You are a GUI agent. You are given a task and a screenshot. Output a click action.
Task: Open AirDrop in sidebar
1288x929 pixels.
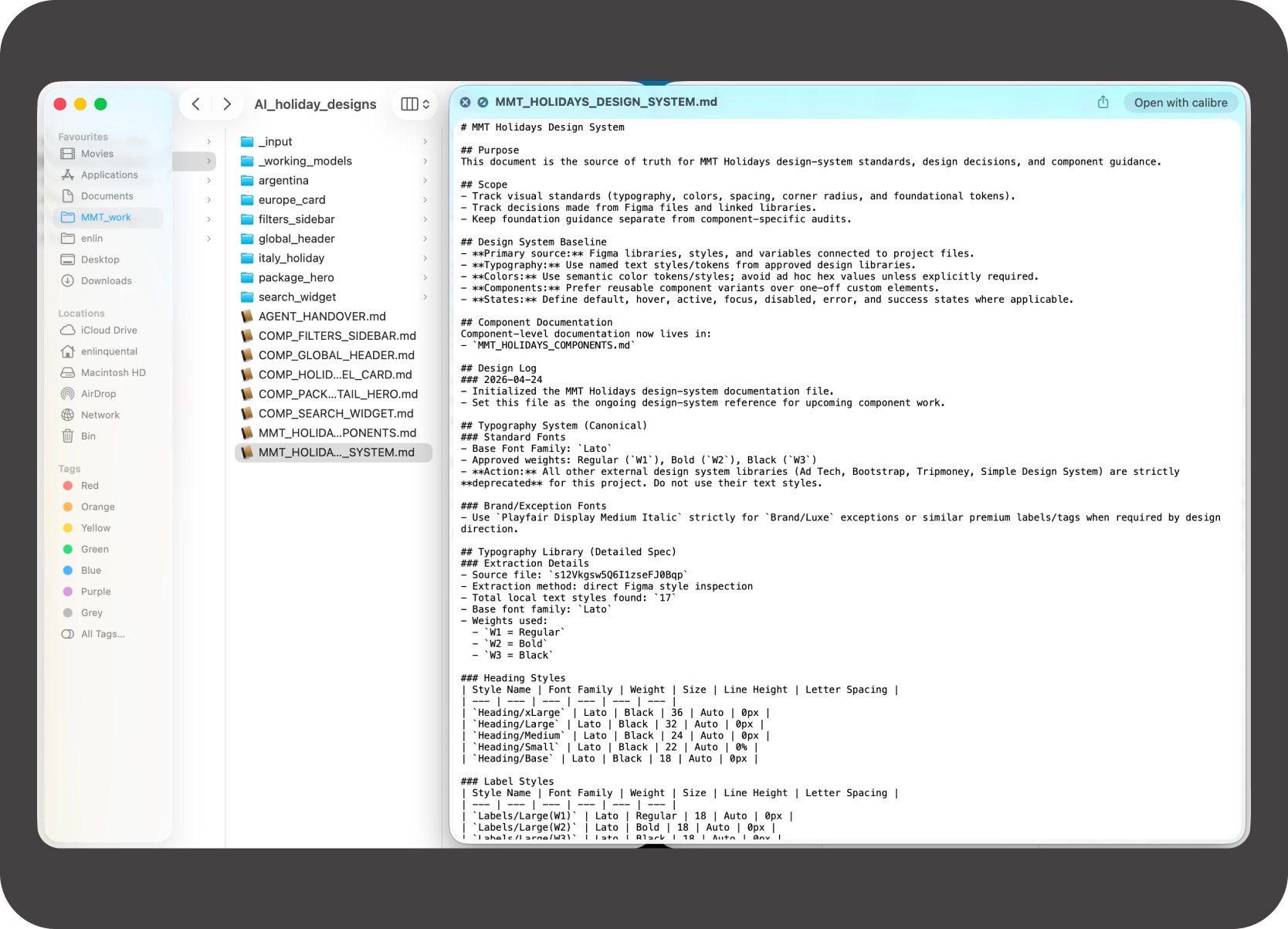tap(108, 394)
